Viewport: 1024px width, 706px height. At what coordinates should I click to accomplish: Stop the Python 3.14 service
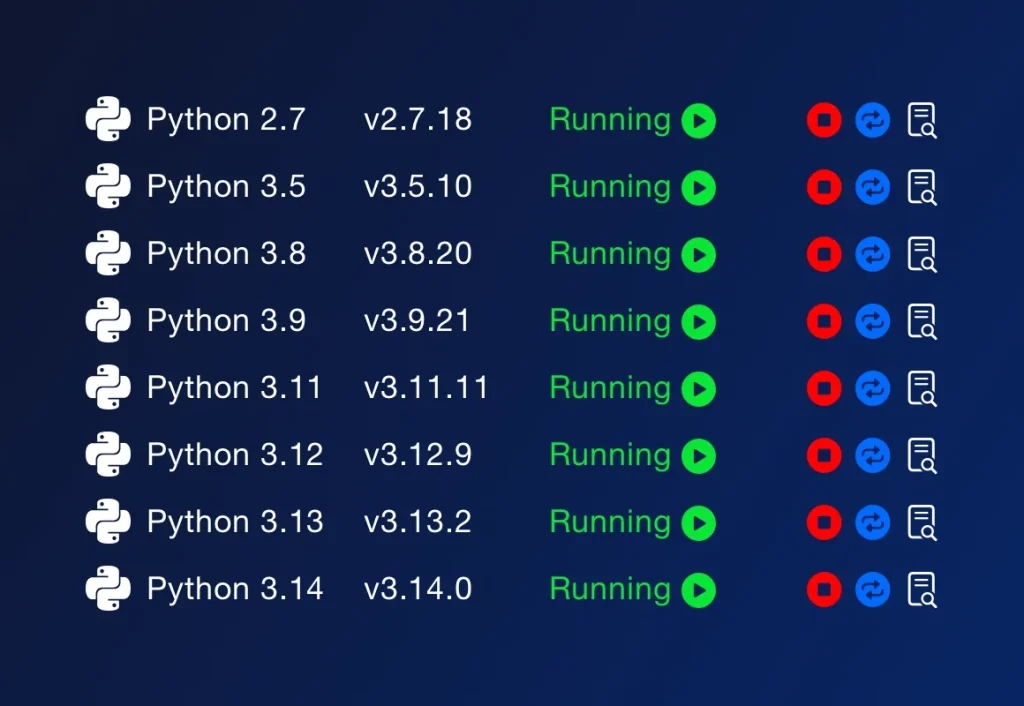tap(824, 590)
